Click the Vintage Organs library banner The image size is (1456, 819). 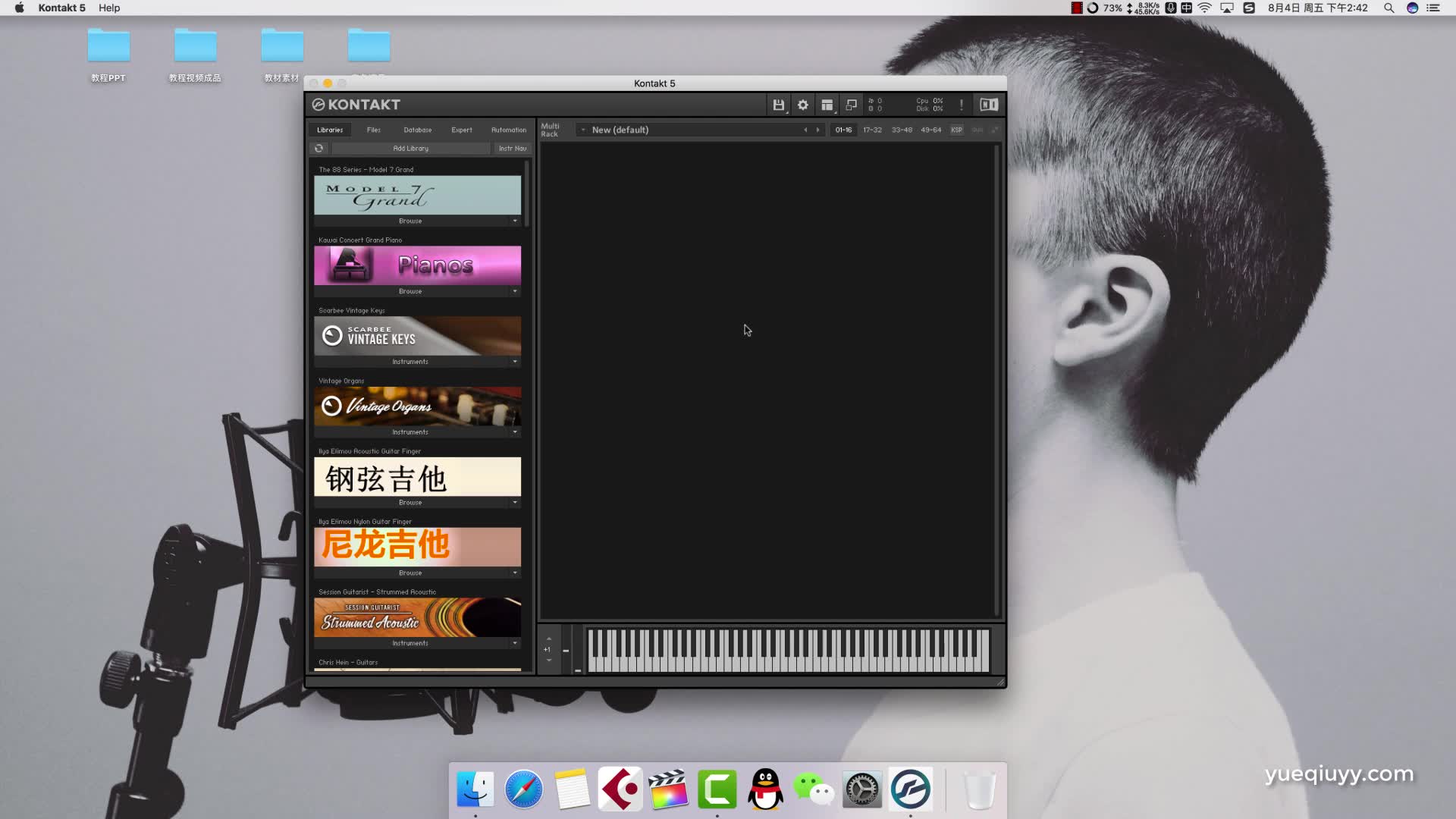(x=417, y=406)
